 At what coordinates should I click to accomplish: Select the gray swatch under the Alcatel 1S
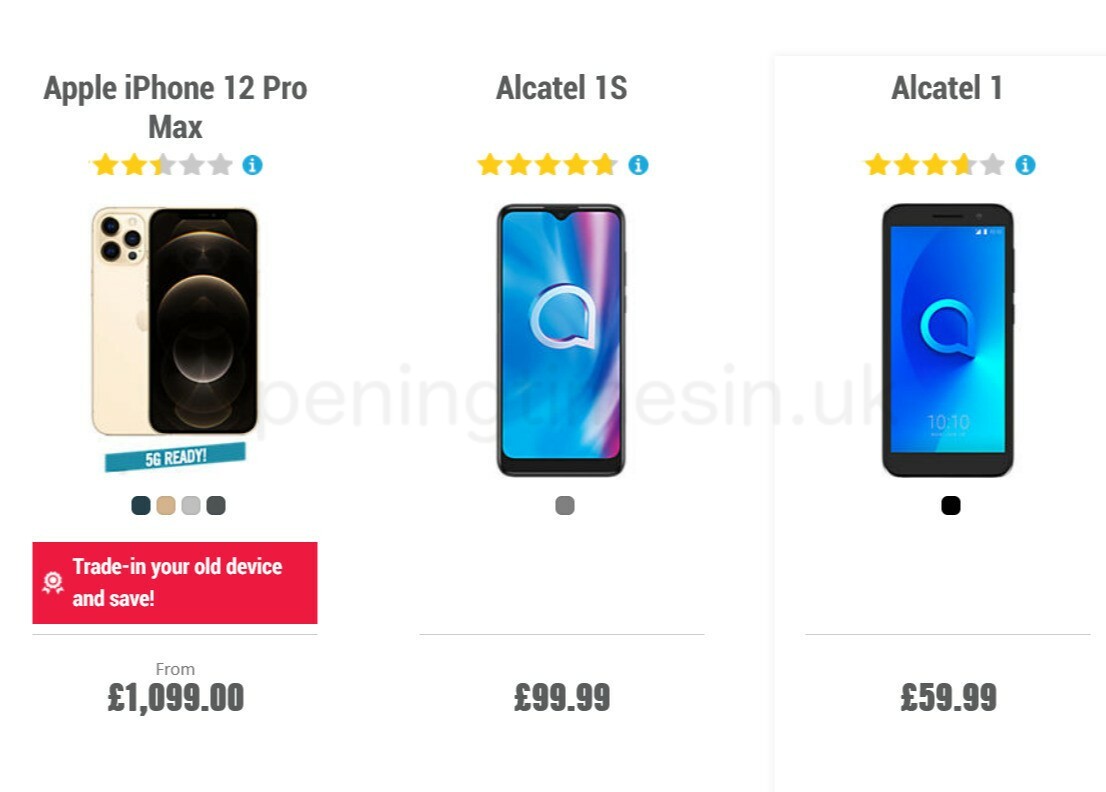point(566,505)
